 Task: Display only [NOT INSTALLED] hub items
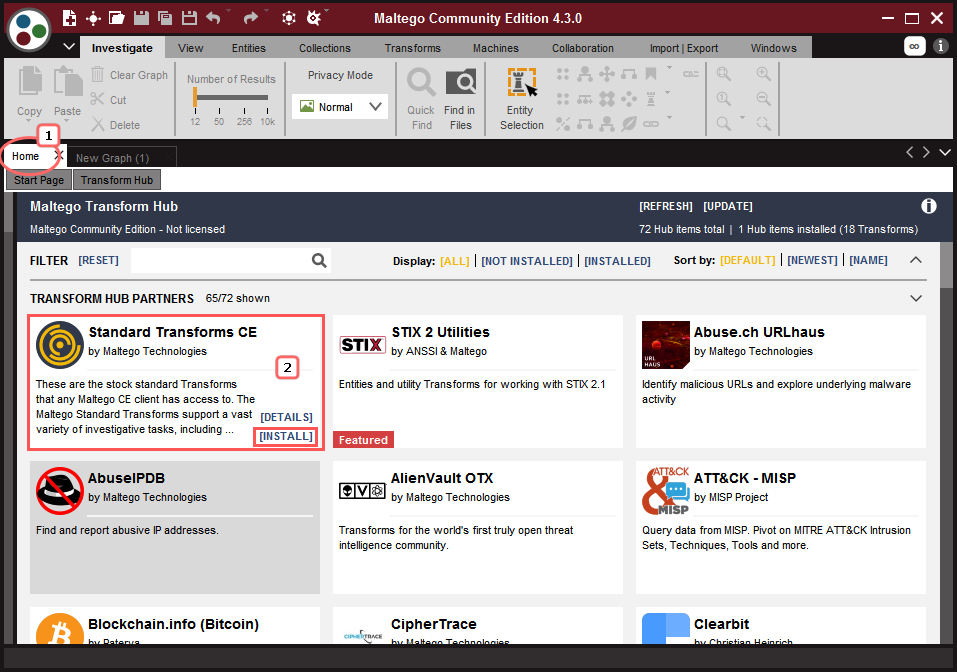point(527,261)
